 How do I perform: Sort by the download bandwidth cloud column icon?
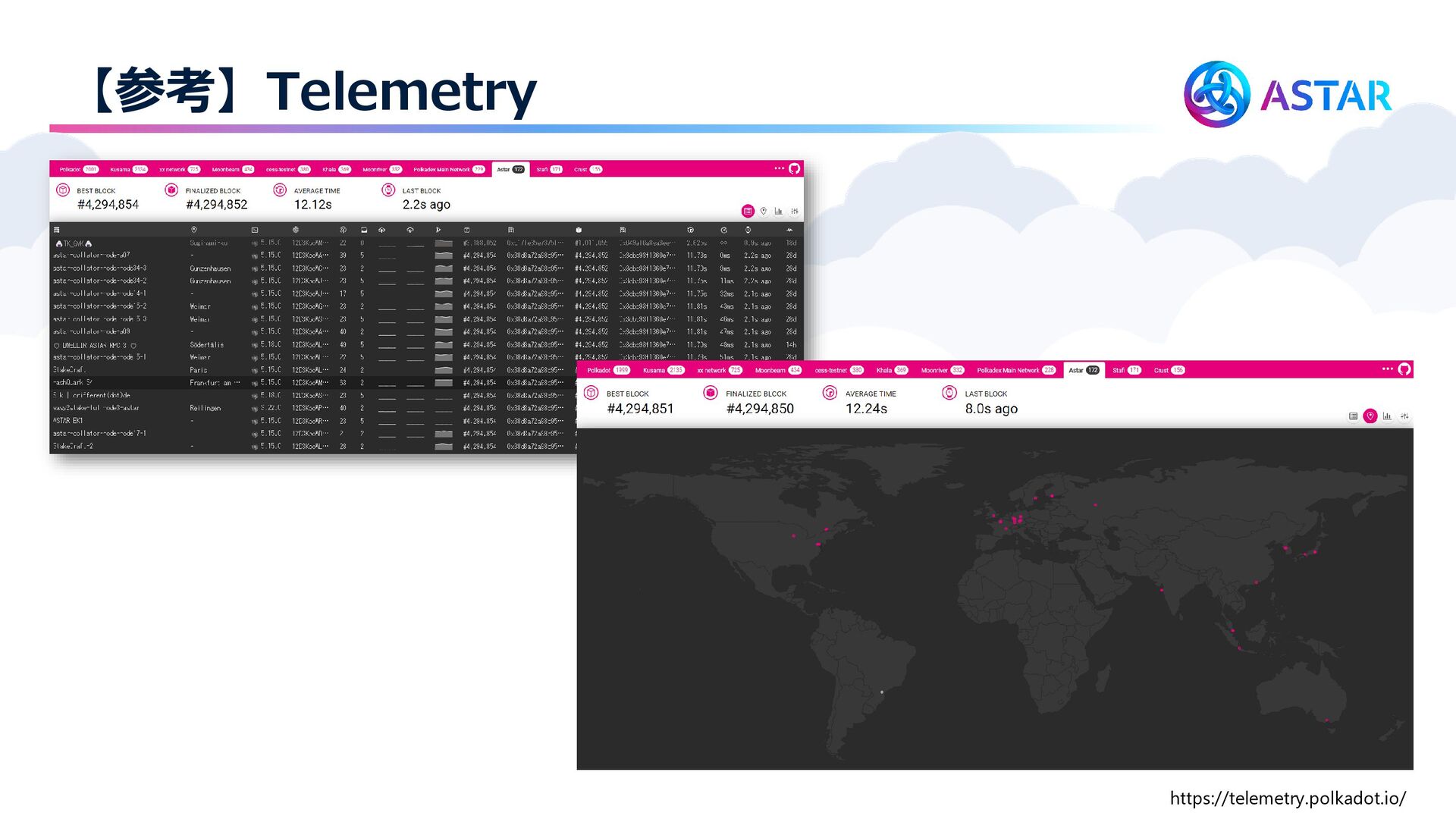pyautogui.click(x=410, y=230)
